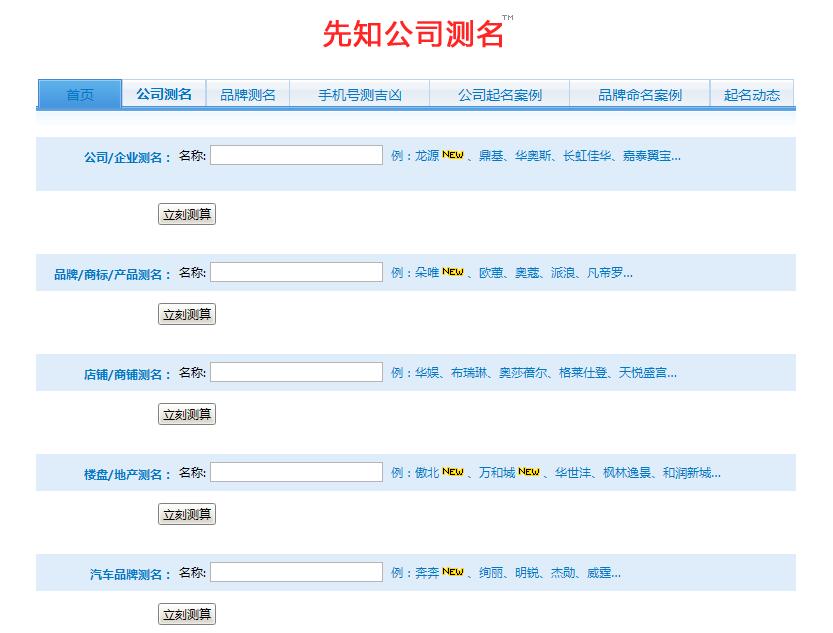833x633 pixels.
Task: Click the NEW badge beside 龙源
Action: 453,155
